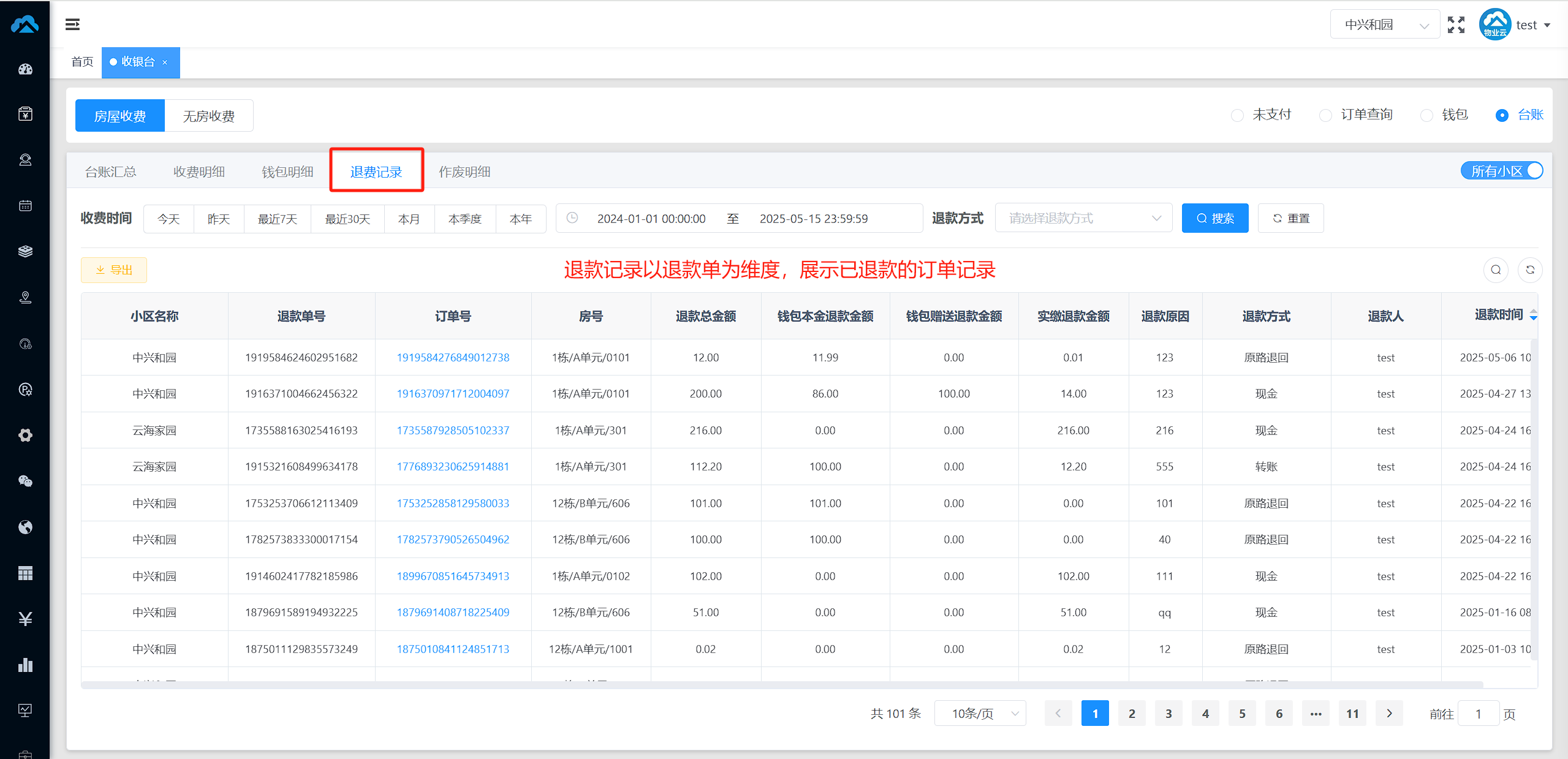Go to page 11
Image resolution: width=1568 pixels, height=759 pixels.
click(1352, 714)
